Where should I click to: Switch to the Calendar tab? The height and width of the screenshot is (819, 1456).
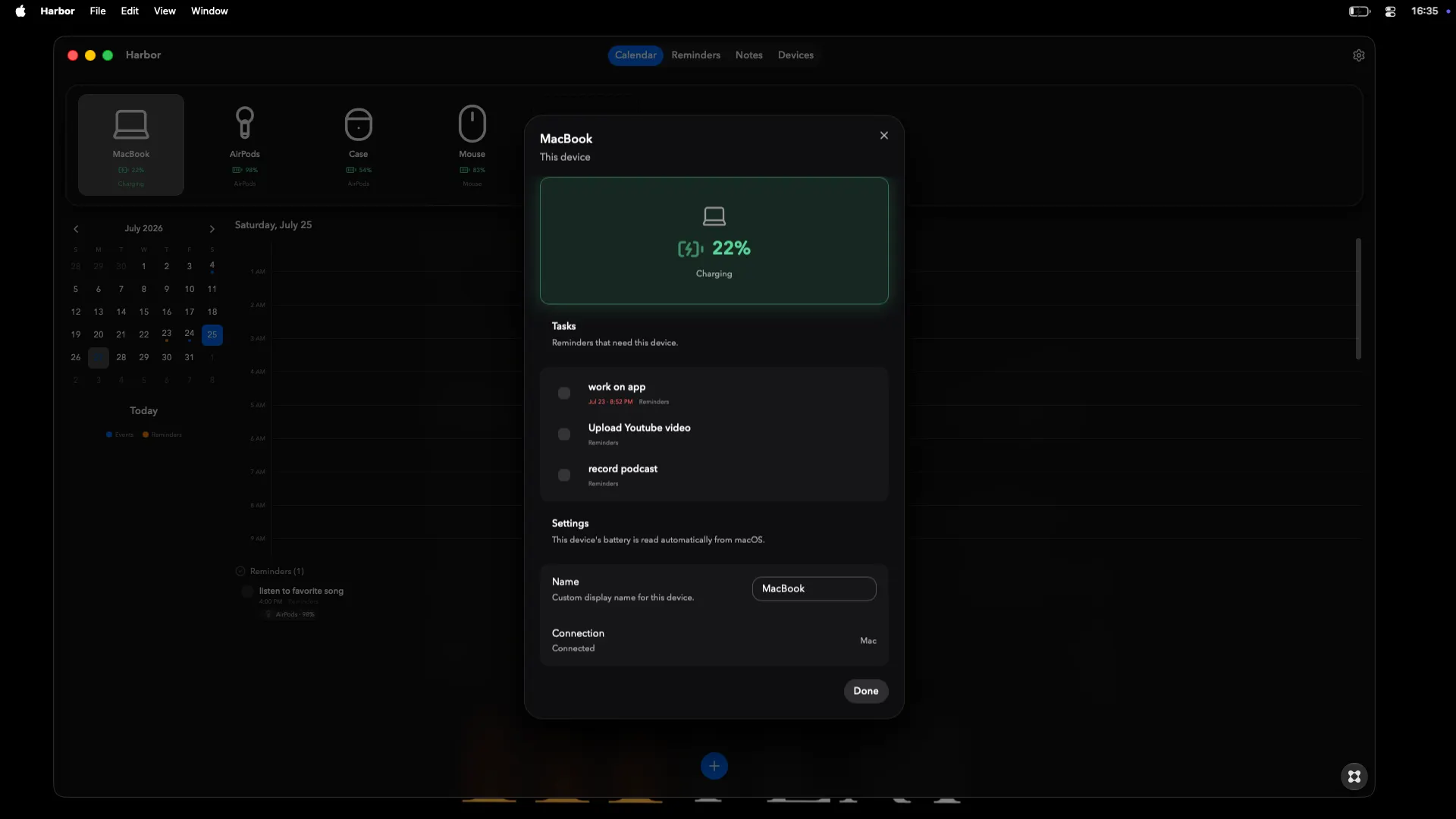[635, 55]
